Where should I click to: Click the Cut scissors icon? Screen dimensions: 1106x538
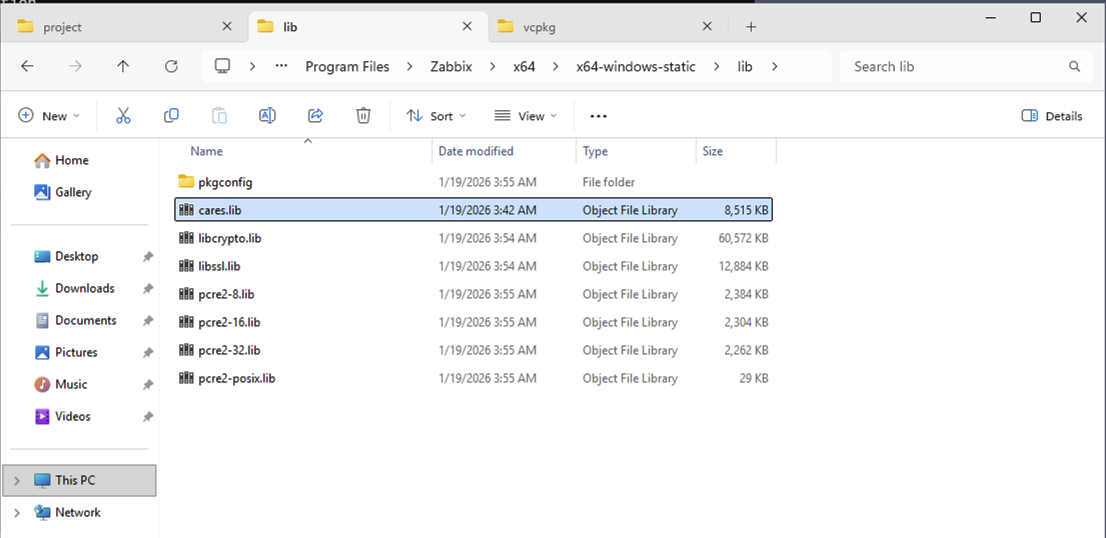(x=124, y=116)
